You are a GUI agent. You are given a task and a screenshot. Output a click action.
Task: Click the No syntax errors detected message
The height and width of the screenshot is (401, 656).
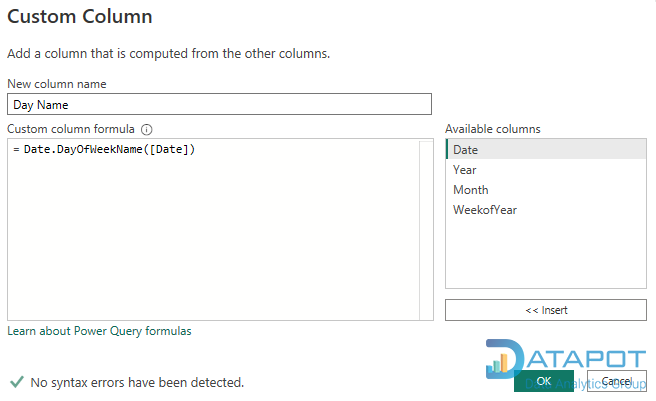(x=137, y=382)
